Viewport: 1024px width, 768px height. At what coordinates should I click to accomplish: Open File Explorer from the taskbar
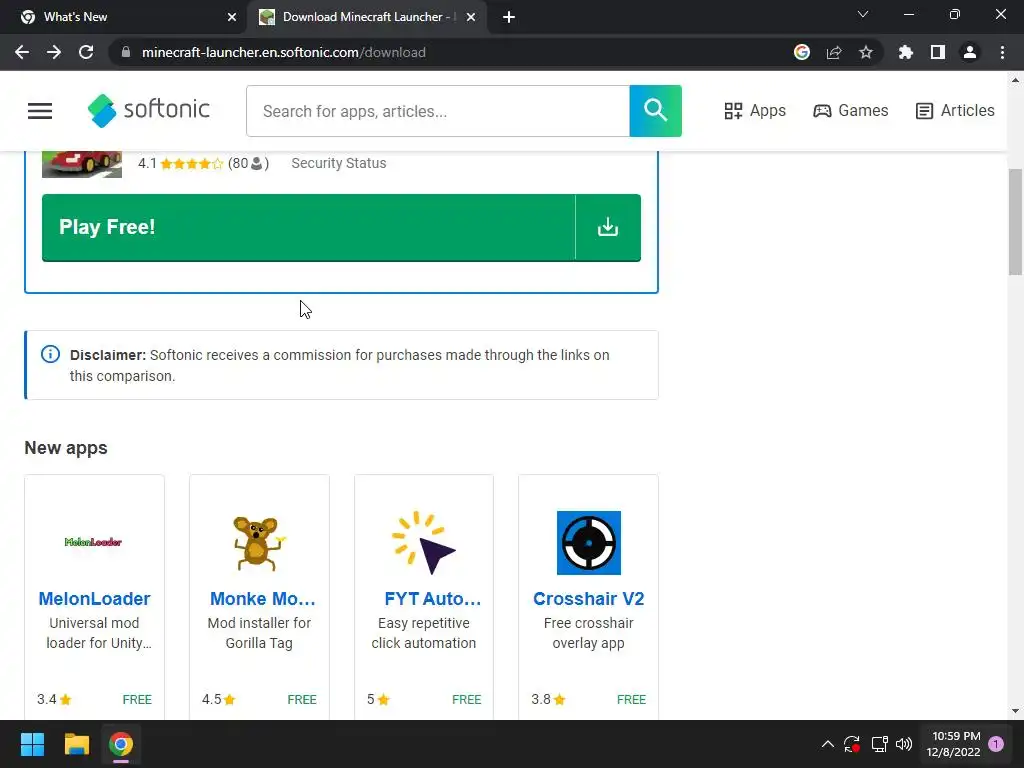pos(76,744)
